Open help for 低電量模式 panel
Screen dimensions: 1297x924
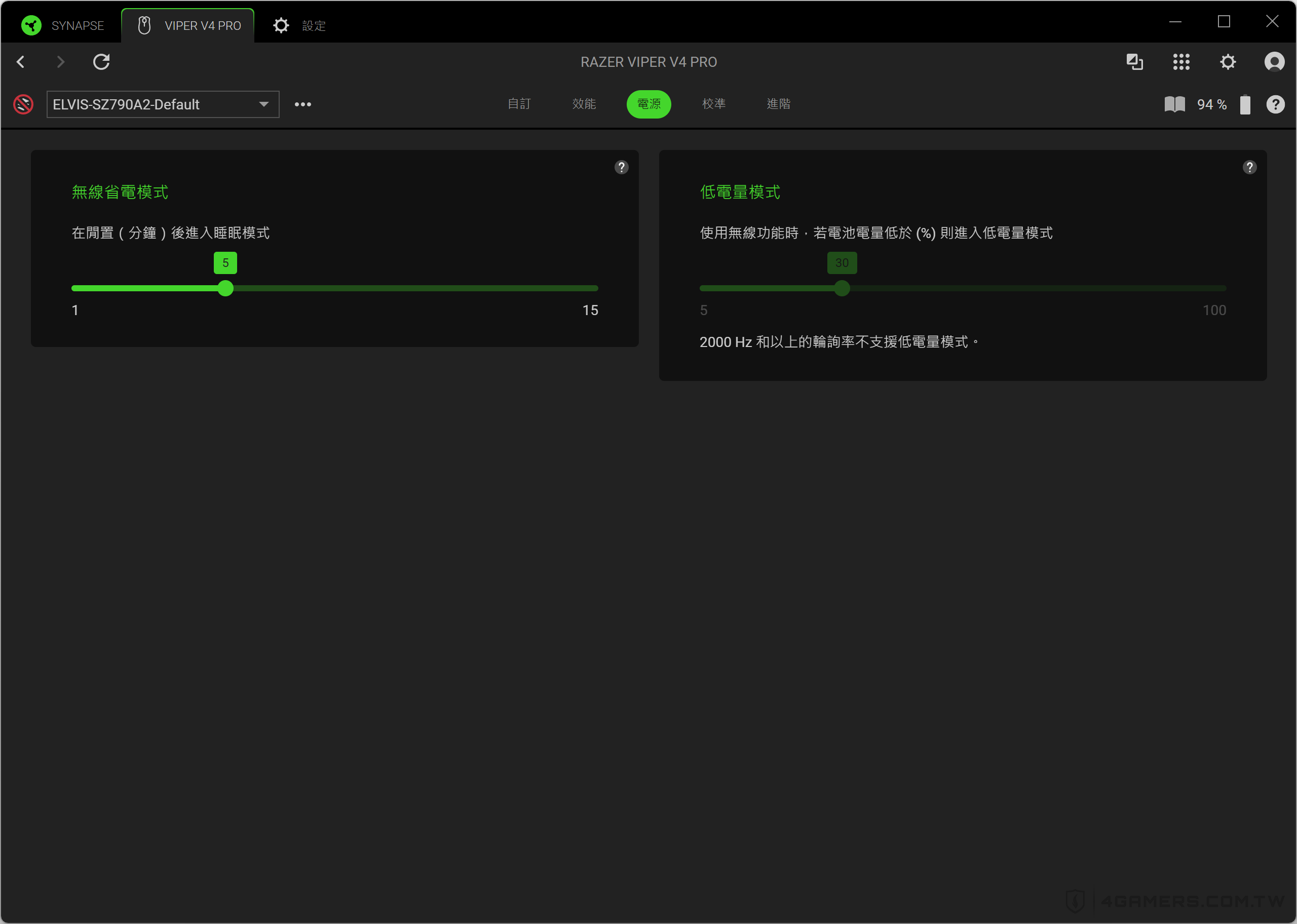pyautogui.click(x=1249, y=167)
